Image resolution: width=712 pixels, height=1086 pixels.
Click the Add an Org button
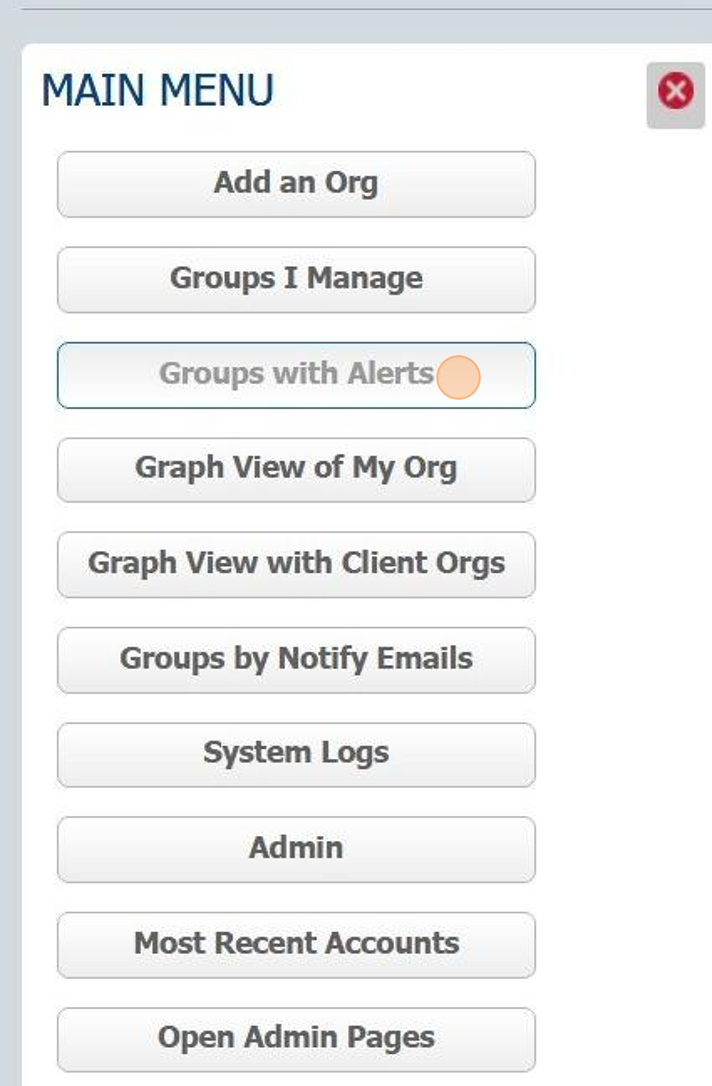coord(296,184)
